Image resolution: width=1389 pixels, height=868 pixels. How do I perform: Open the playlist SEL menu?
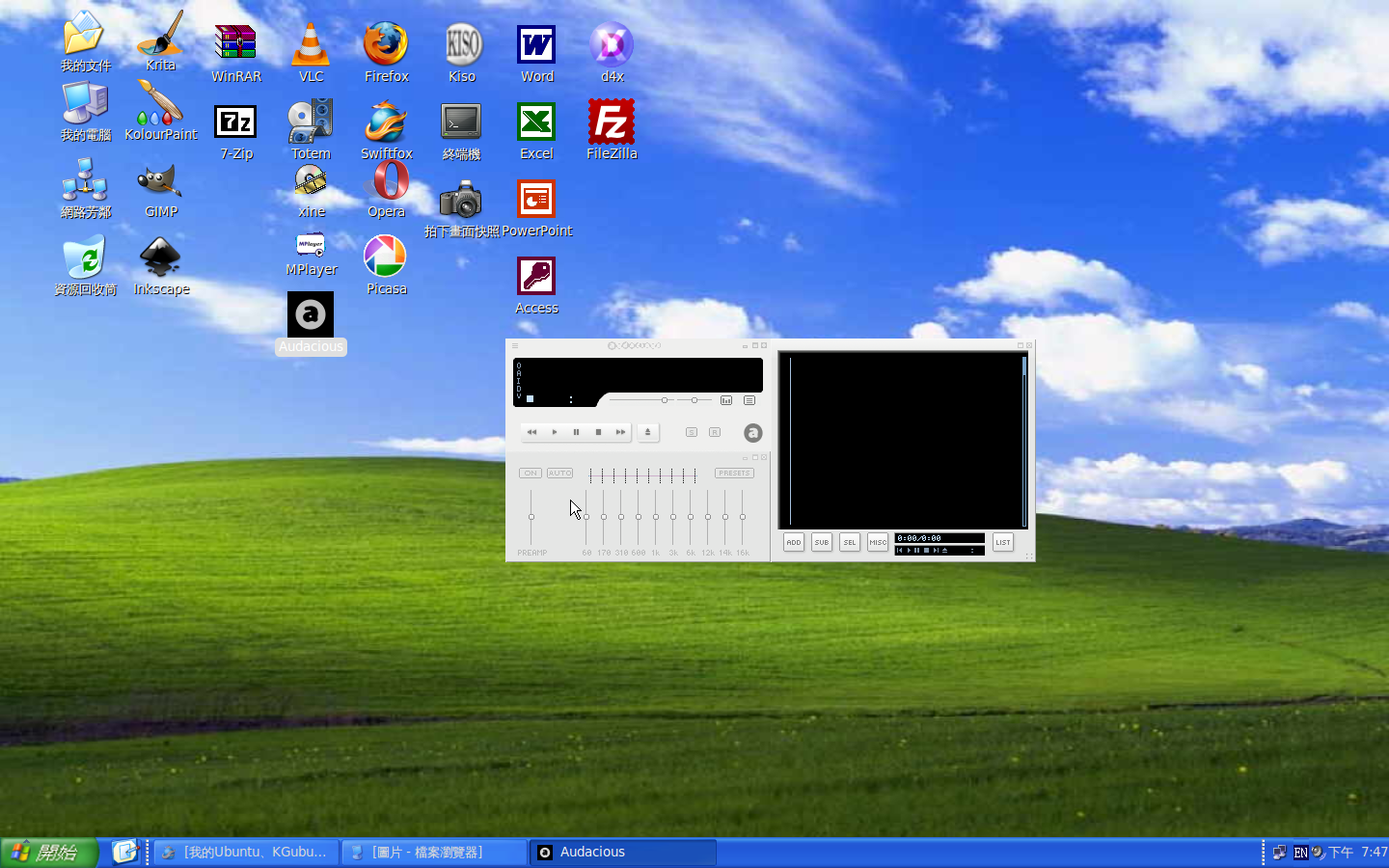click(850, 542)
